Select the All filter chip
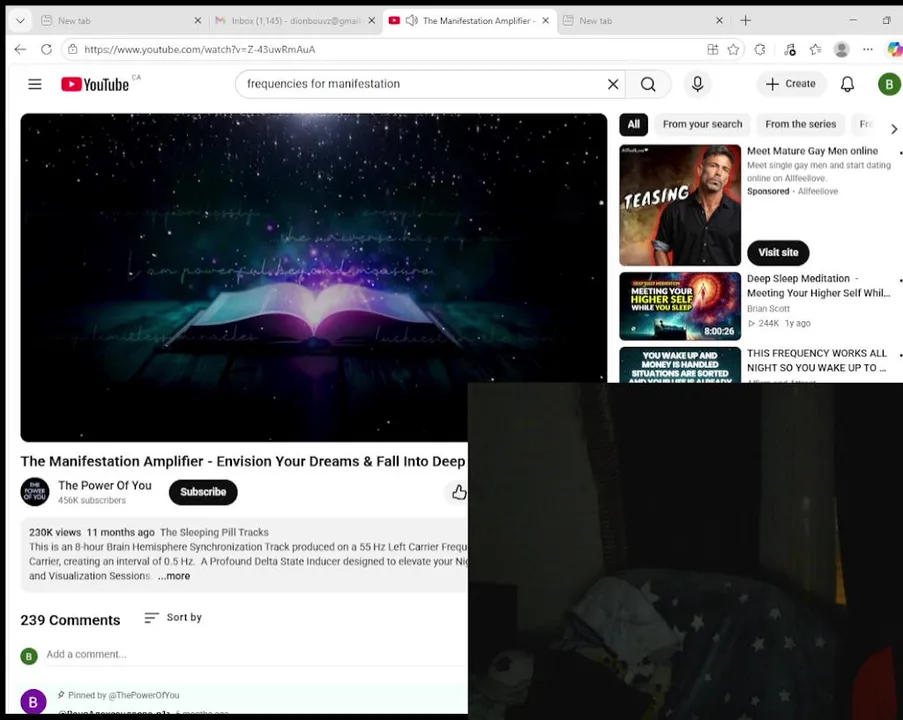This screenshot has width=903, height=720. 633,124
